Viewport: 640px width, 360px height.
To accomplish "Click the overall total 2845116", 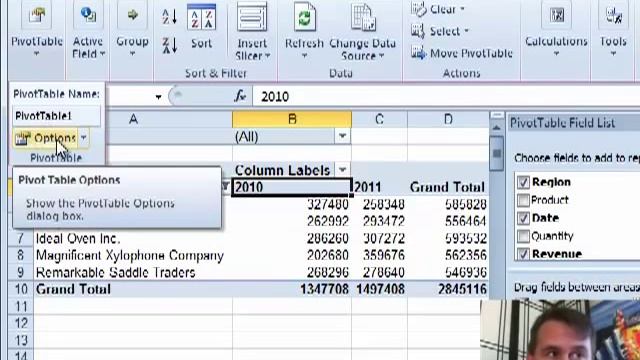I will tap(462, 289).
